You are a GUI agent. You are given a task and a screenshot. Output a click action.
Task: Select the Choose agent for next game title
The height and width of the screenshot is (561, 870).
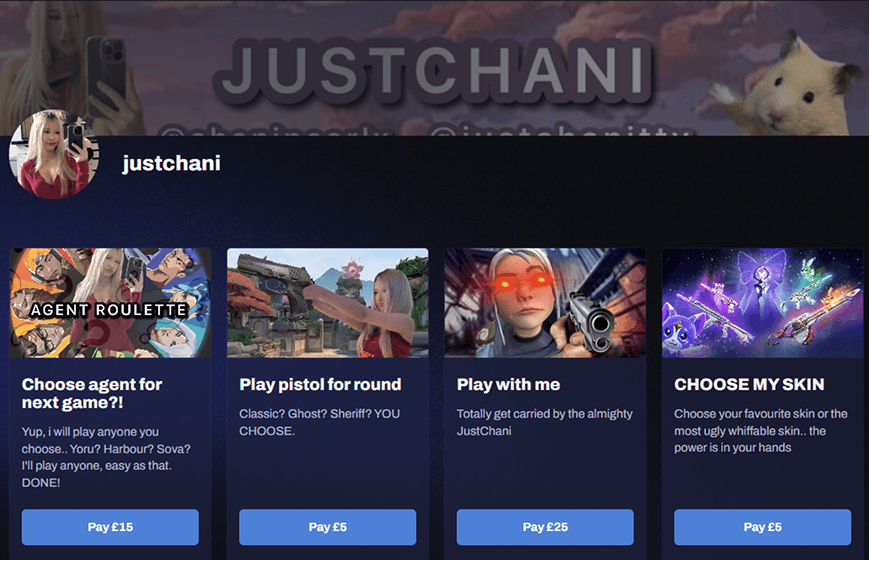[92, 393]
